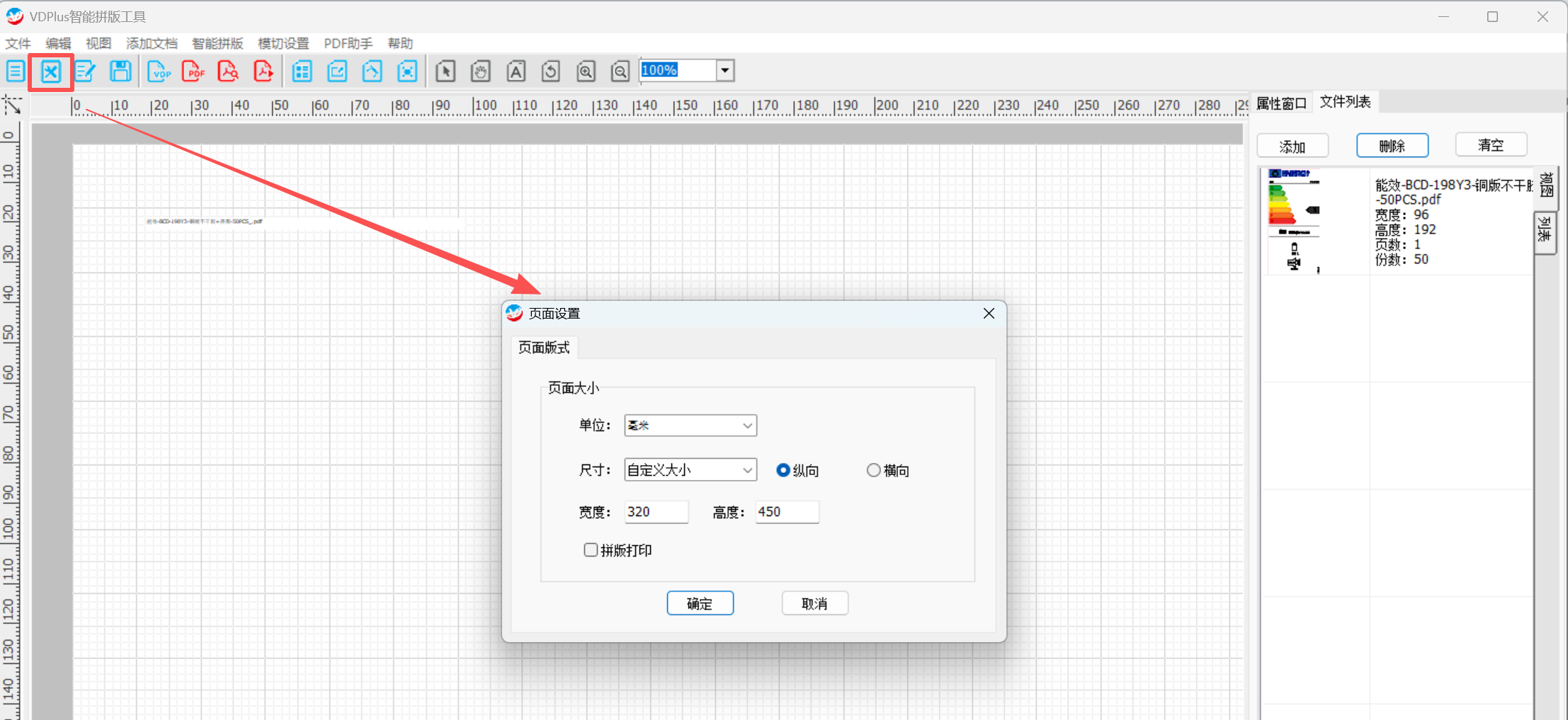Enable the 拼版打印 checkbox
This screenshot has width=1568, height=720.
(x=591, y=550)
